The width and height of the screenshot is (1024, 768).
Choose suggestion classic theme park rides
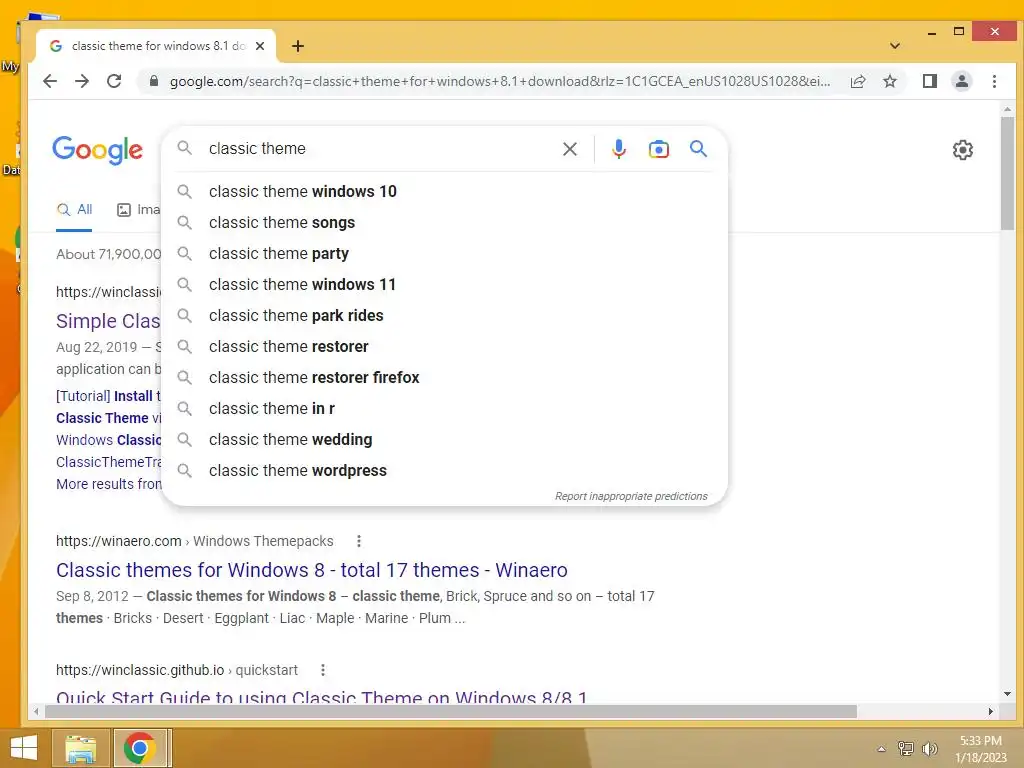pos(444,315)
